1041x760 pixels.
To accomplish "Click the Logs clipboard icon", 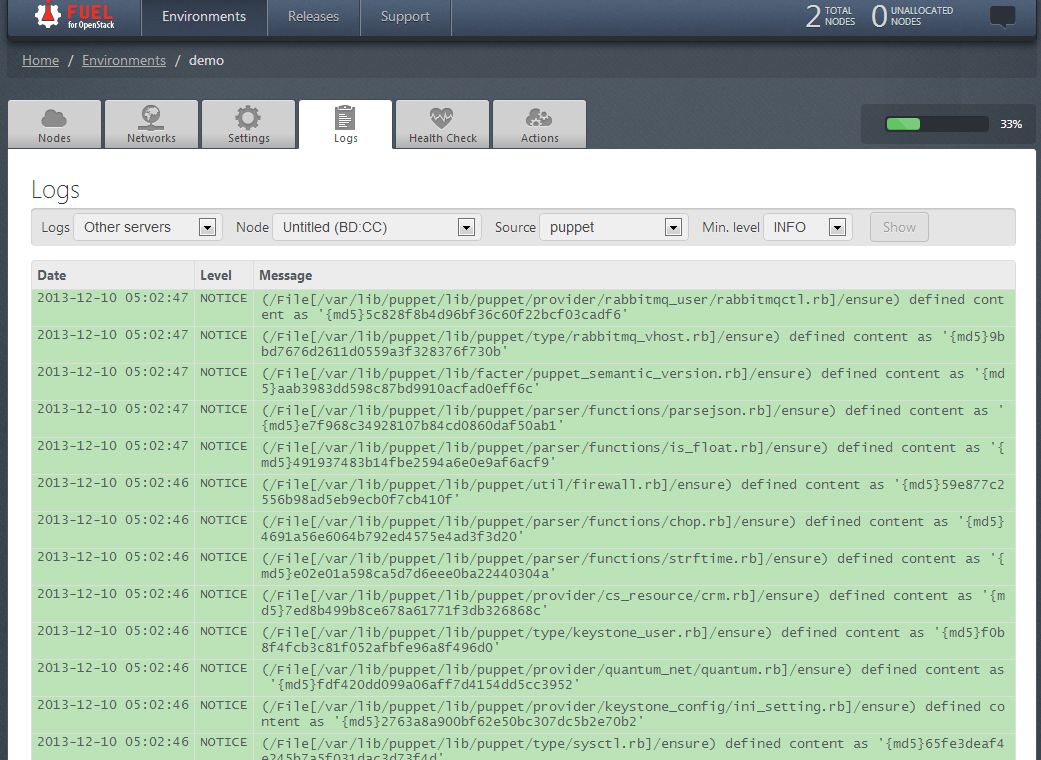I will pos(345,117).
